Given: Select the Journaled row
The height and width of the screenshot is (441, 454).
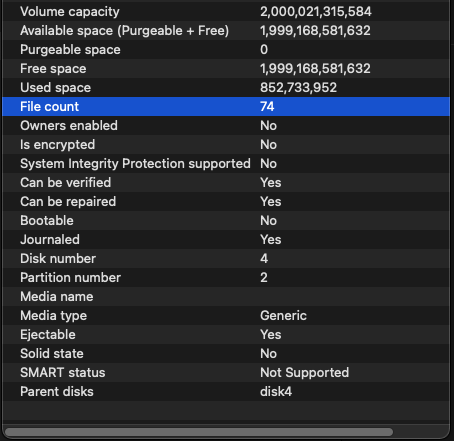Looking at the screenshot, I should click(x=226, y=240).
